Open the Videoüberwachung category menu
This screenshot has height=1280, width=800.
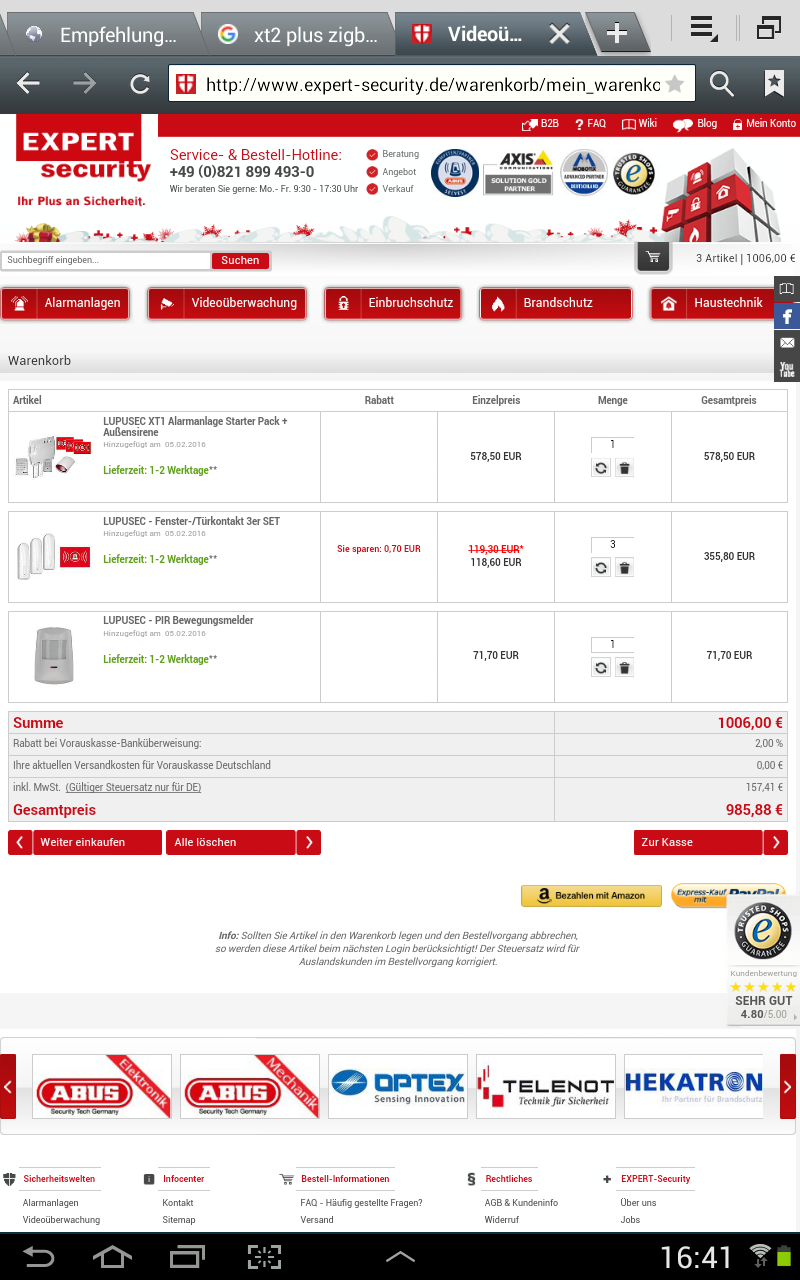point(228,303)
